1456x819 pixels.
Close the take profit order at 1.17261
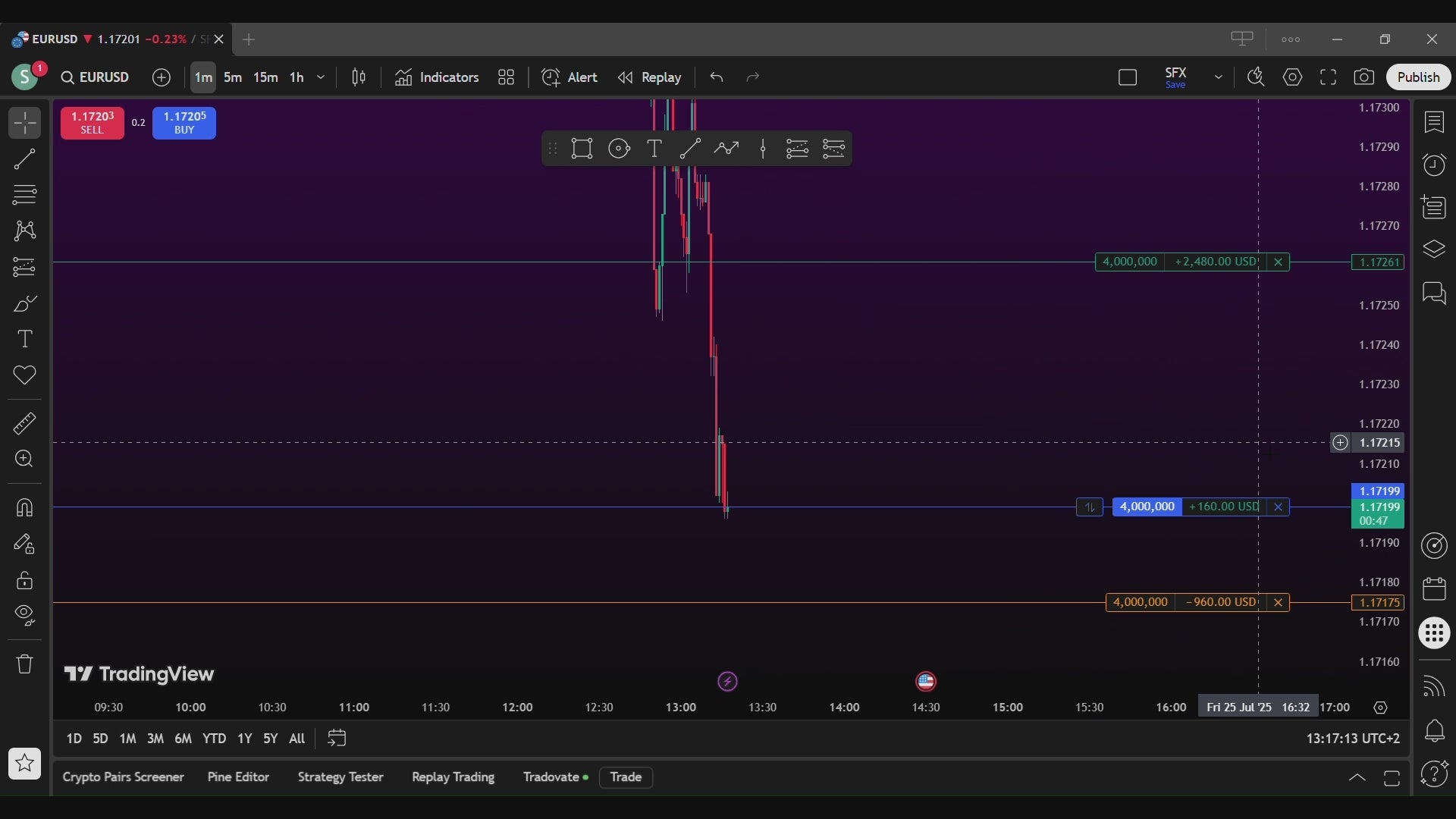pyautogui.click(x=1278, y=262)
